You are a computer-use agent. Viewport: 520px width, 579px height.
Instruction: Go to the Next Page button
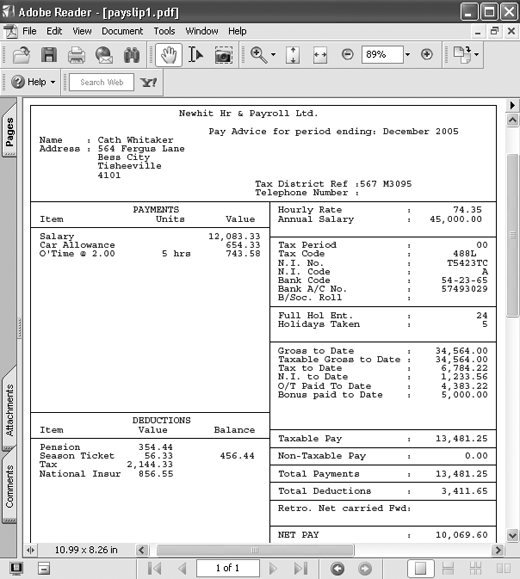[273, 568]
